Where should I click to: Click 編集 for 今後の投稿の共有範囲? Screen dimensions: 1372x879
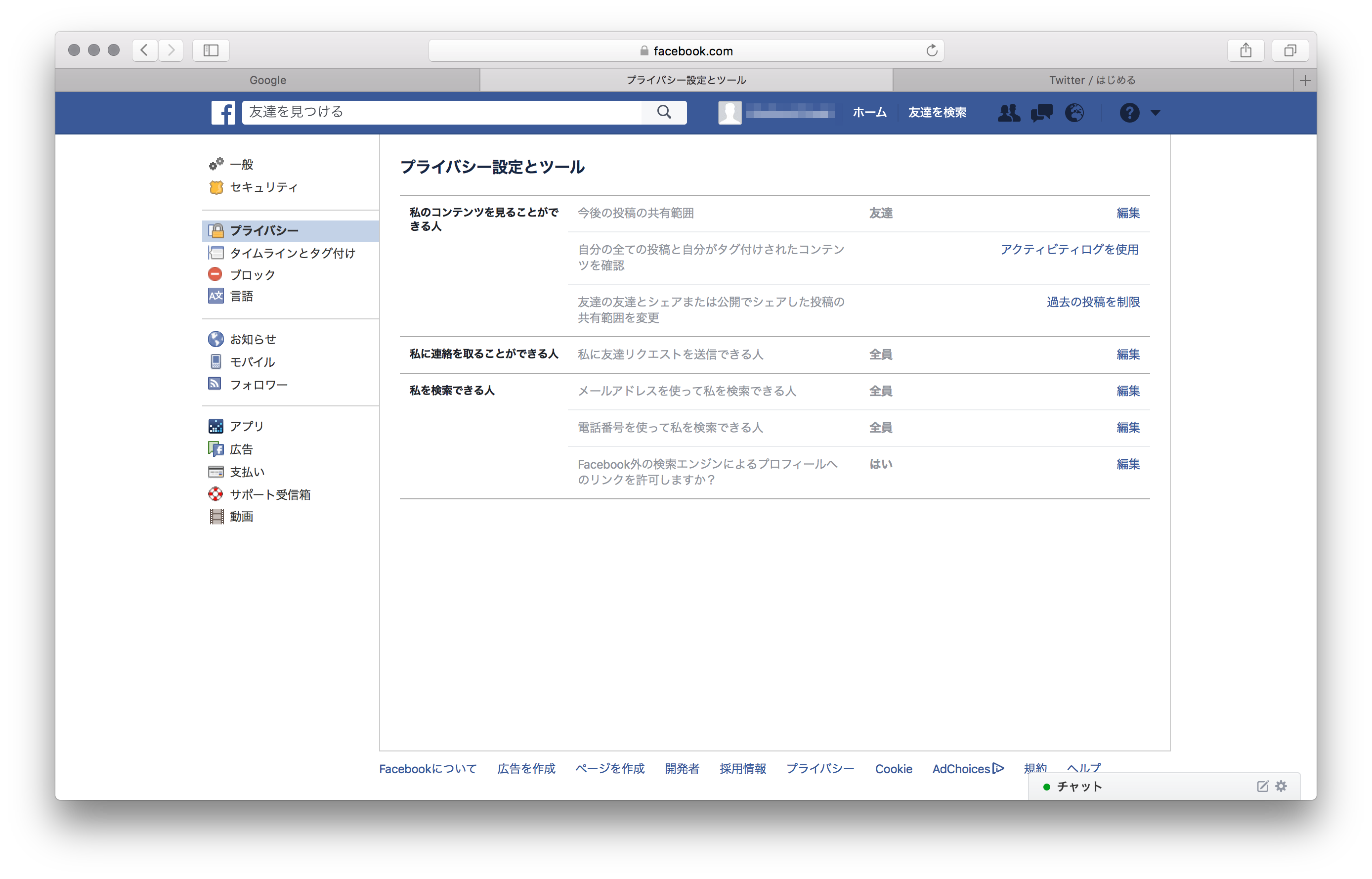coord(1127,213)
